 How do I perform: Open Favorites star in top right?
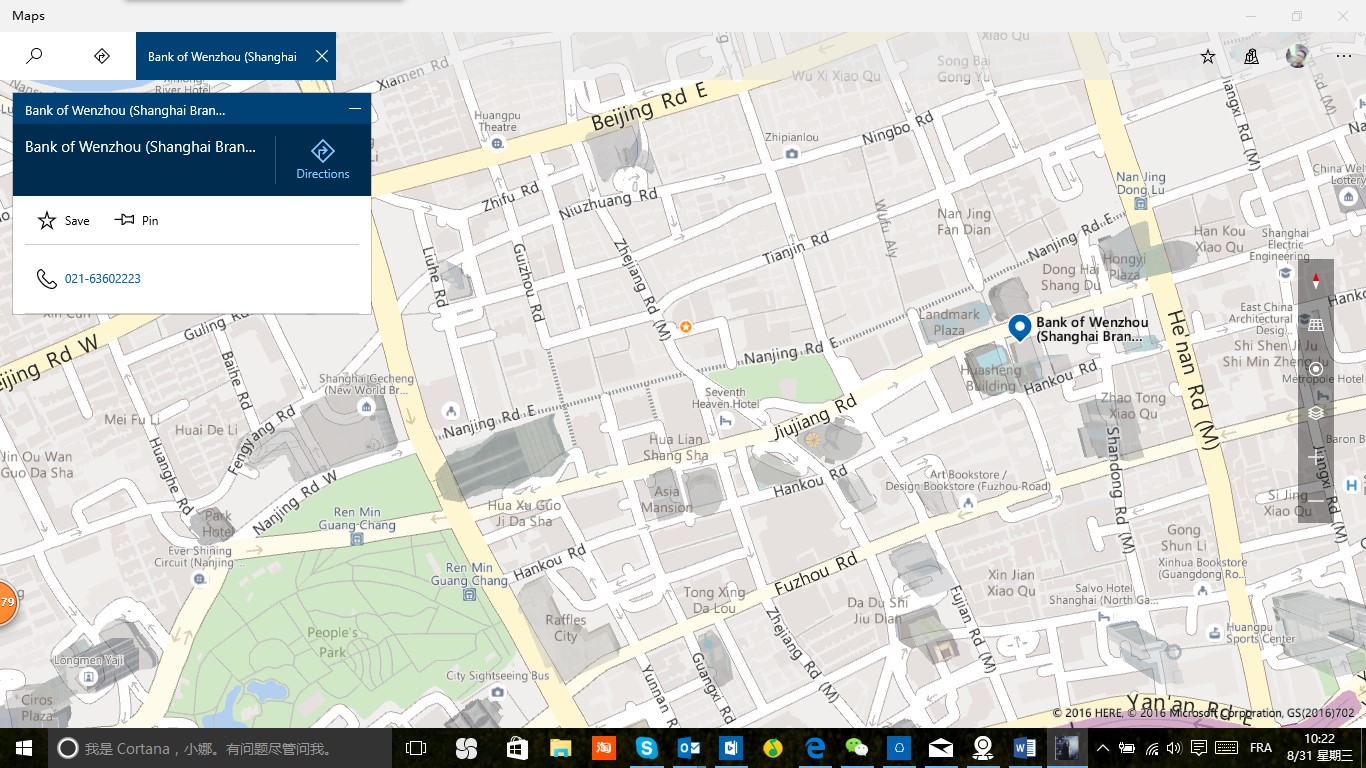pyautogui.click(x=1208, y=56)
